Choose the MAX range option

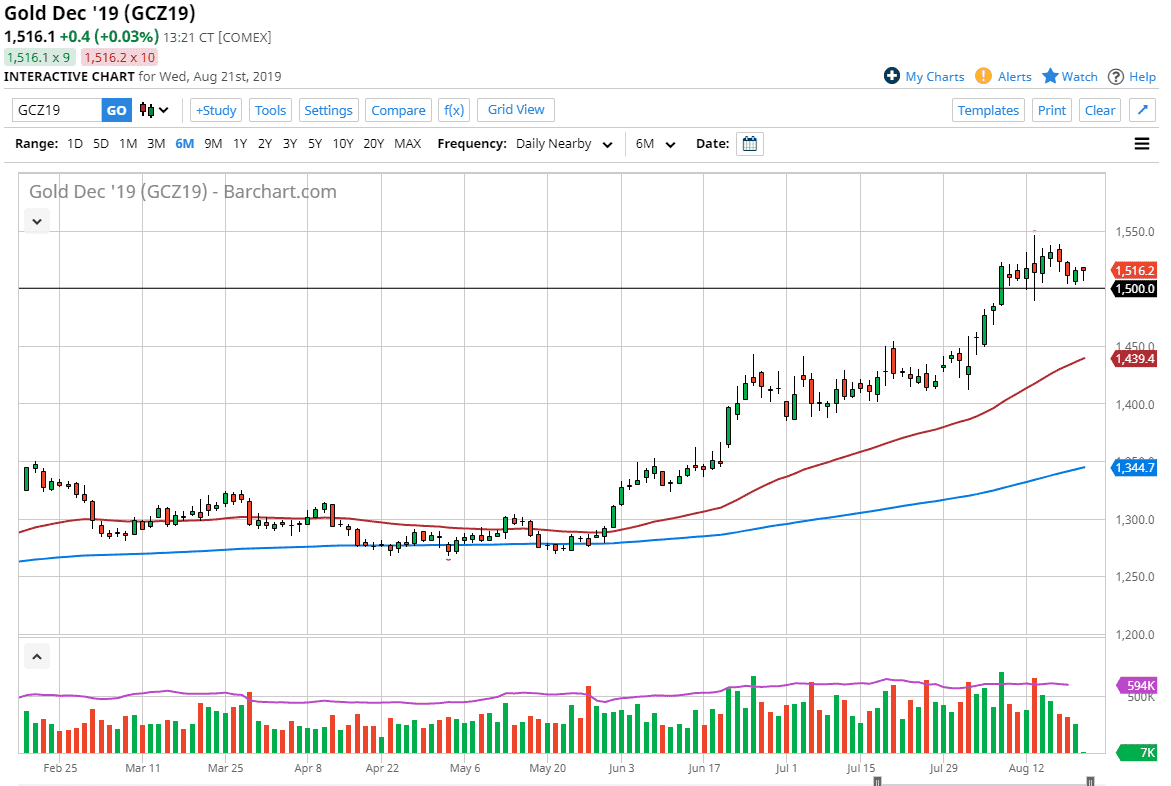[x=407, y=144]
